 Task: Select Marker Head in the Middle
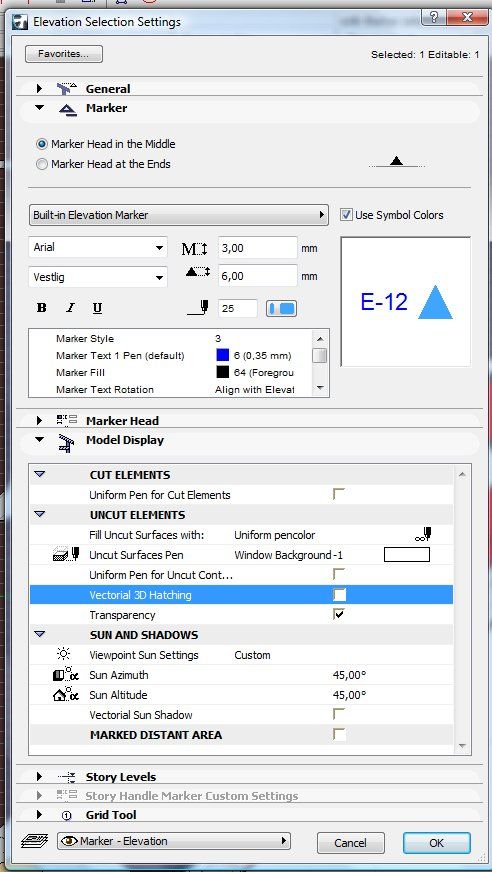42,144
